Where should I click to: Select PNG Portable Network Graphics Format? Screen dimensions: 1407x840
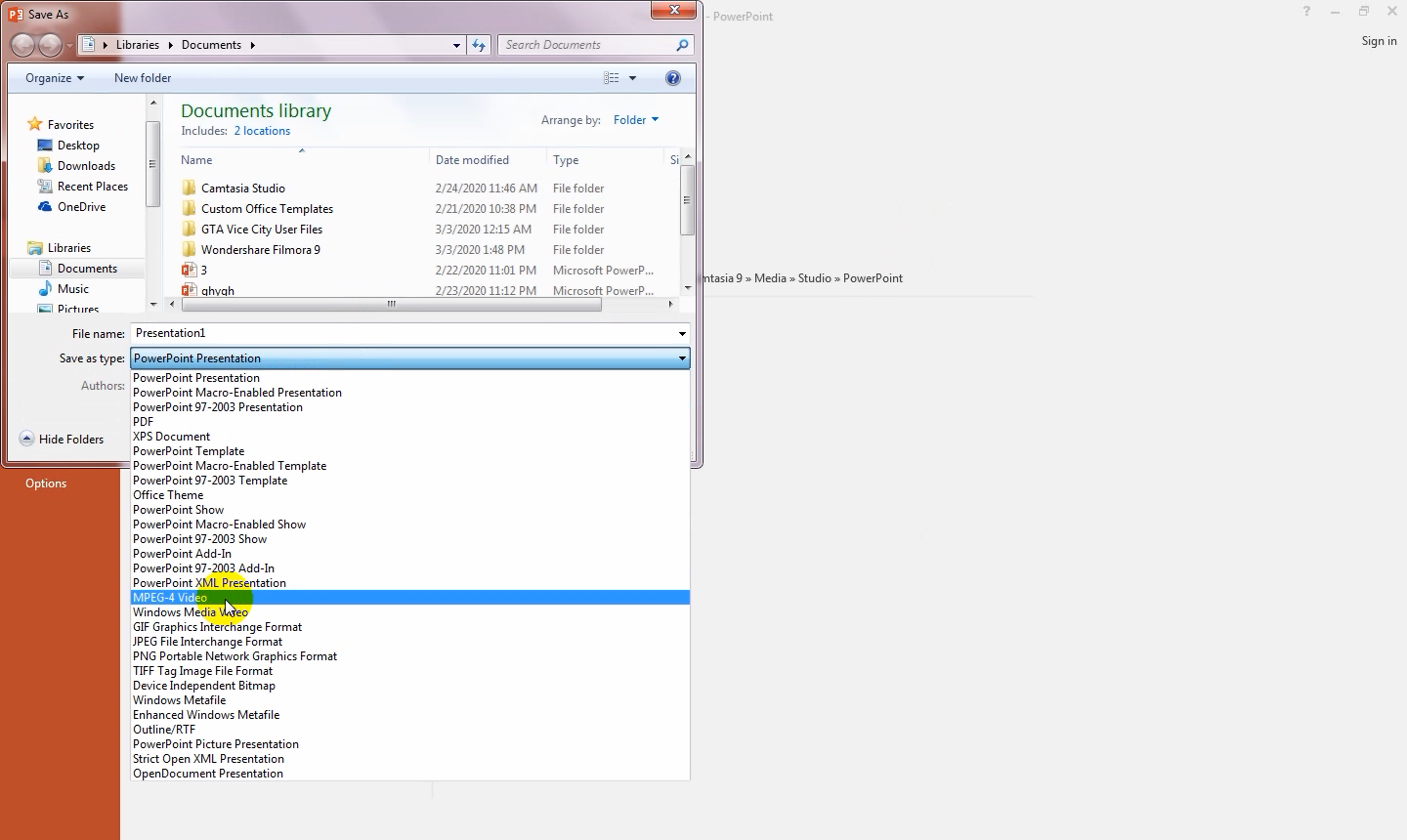[410, 656]
